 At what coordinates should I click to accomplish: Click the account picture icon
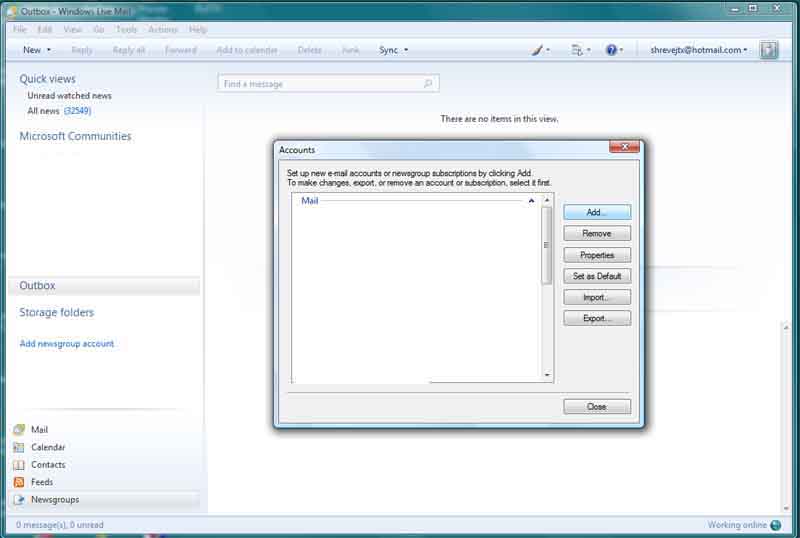pyautogui.click(x=769, y=50)
